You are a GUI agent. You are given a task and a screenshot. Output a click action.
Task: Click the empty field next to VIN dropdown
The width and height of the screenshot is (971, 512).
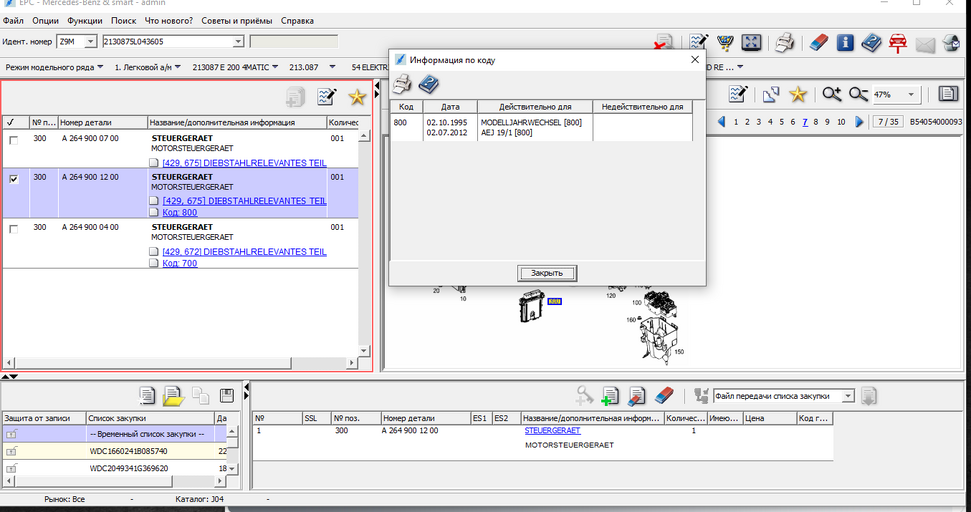coord(294,41)
